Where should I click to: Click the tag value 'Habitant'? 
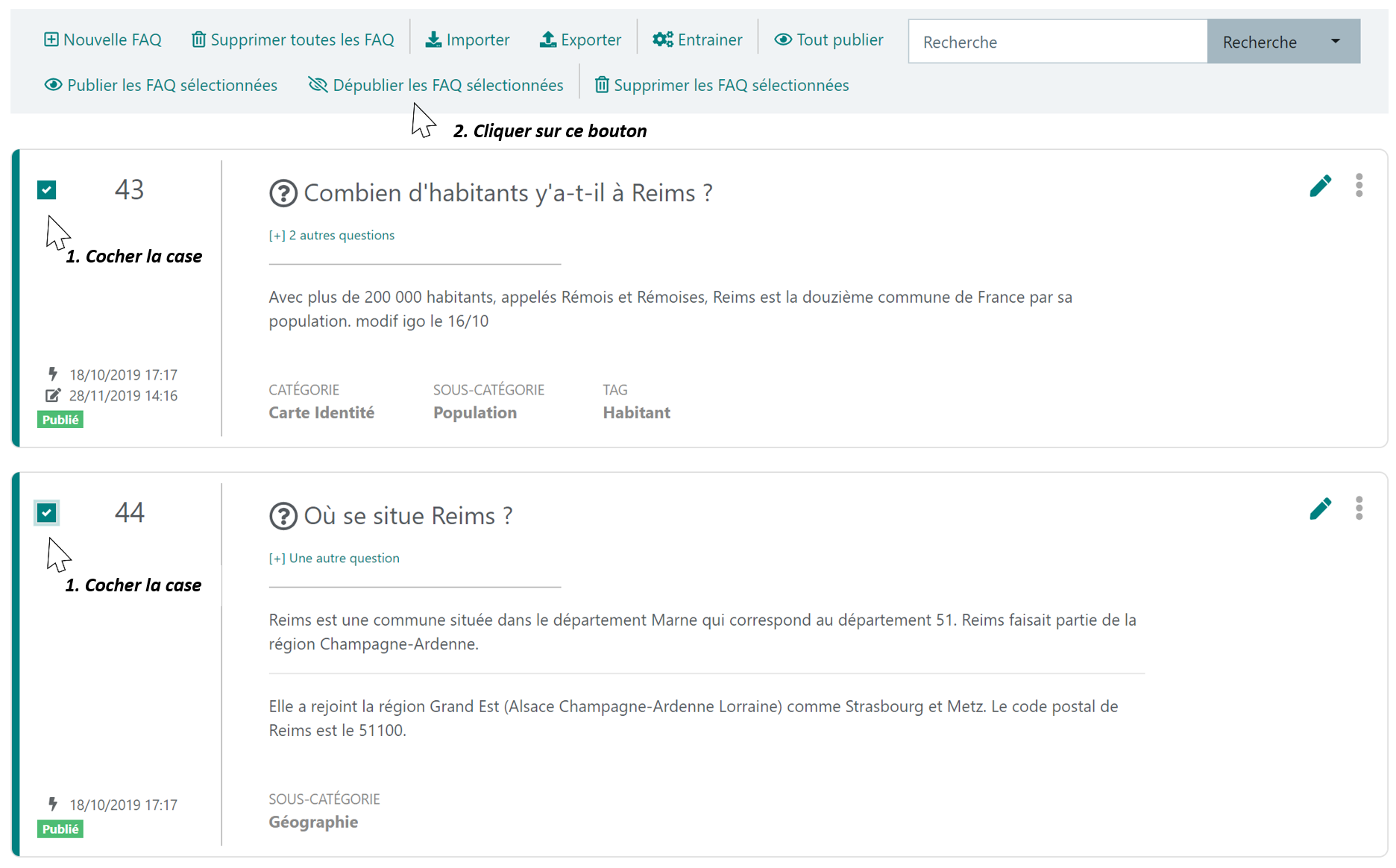point(637,413)
